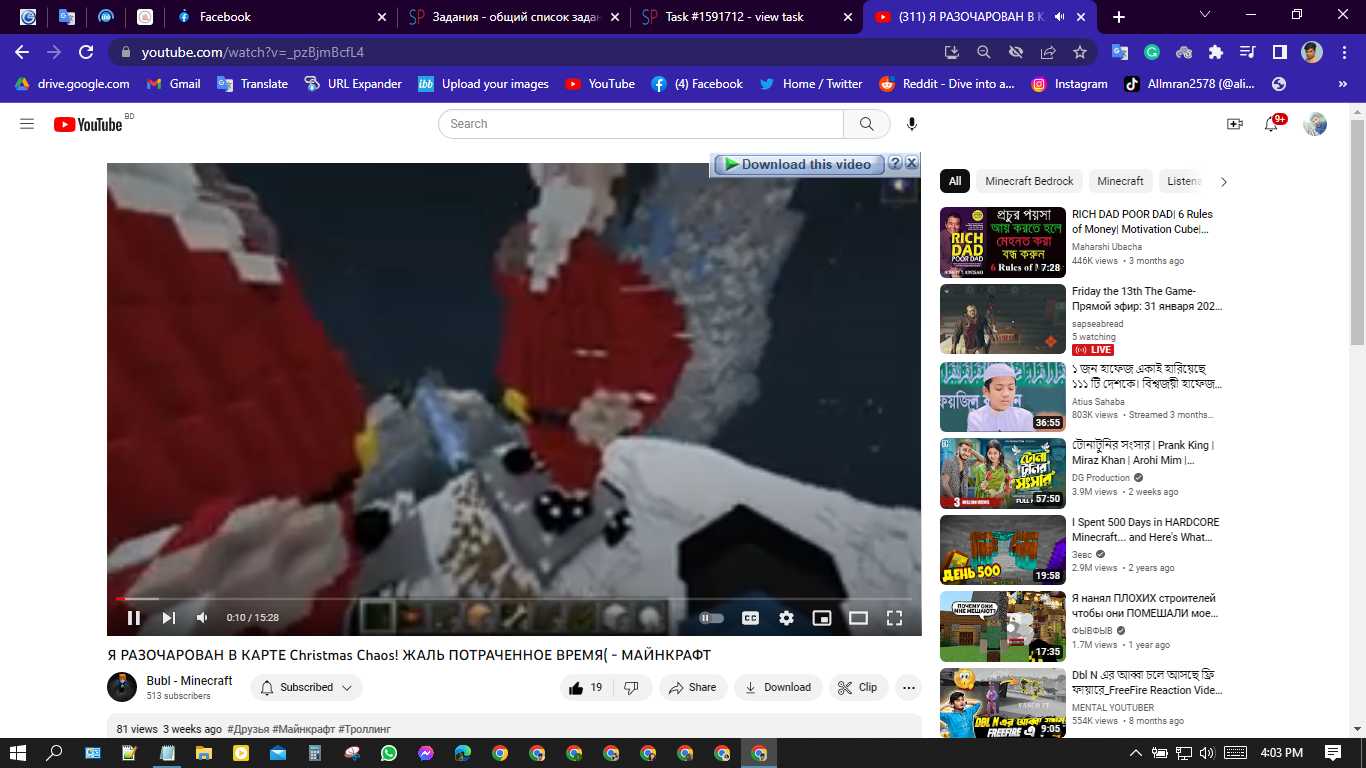Screen dimensions: 1366x768
Task: Click the video progress bar
Action: [x=514, y=599]
